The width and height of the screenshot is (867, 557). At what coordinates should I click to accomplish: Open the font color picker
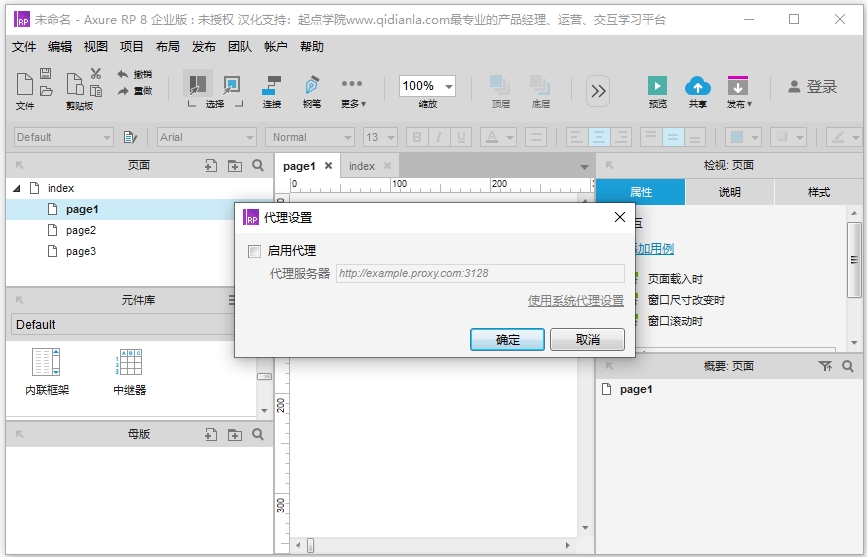[498, 137]
